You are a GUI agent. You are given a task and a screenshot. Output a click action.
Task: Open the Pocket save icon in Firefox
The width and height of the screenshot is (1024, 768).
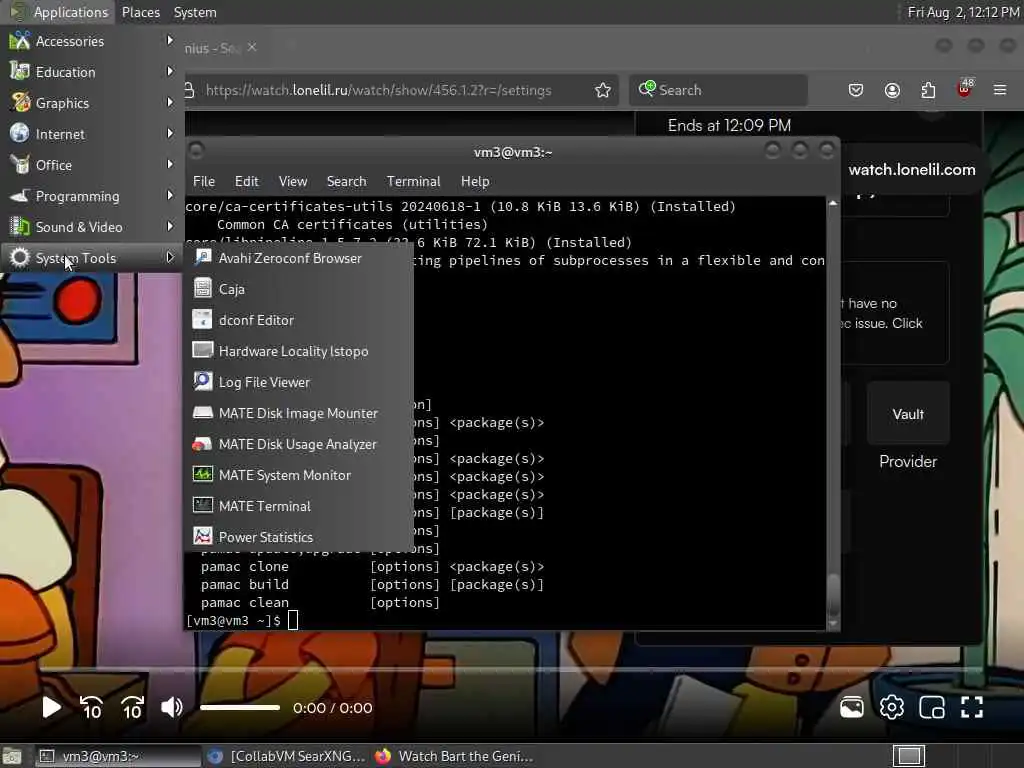point(856,90)
